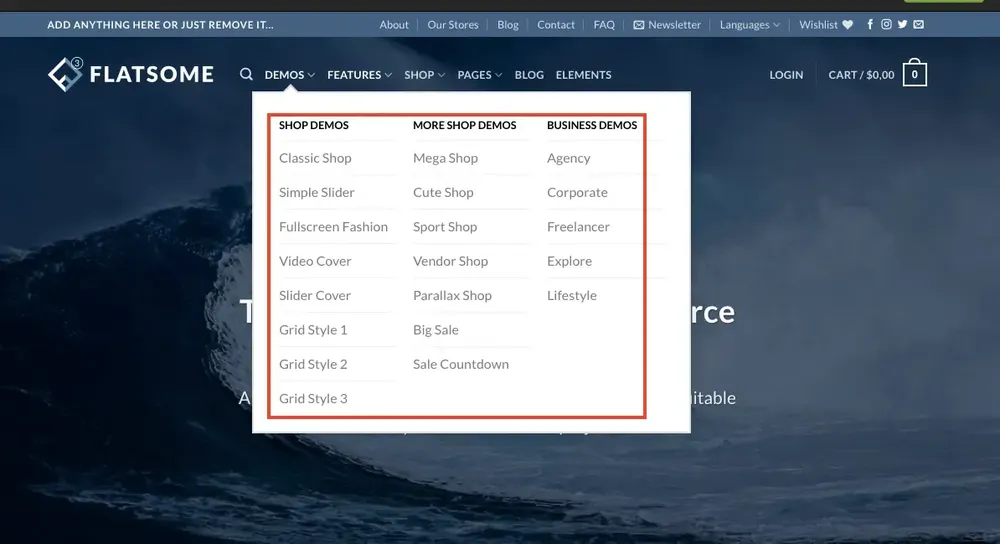Expand the Languages dropdown
The image size is (1000, 544).
749,25
